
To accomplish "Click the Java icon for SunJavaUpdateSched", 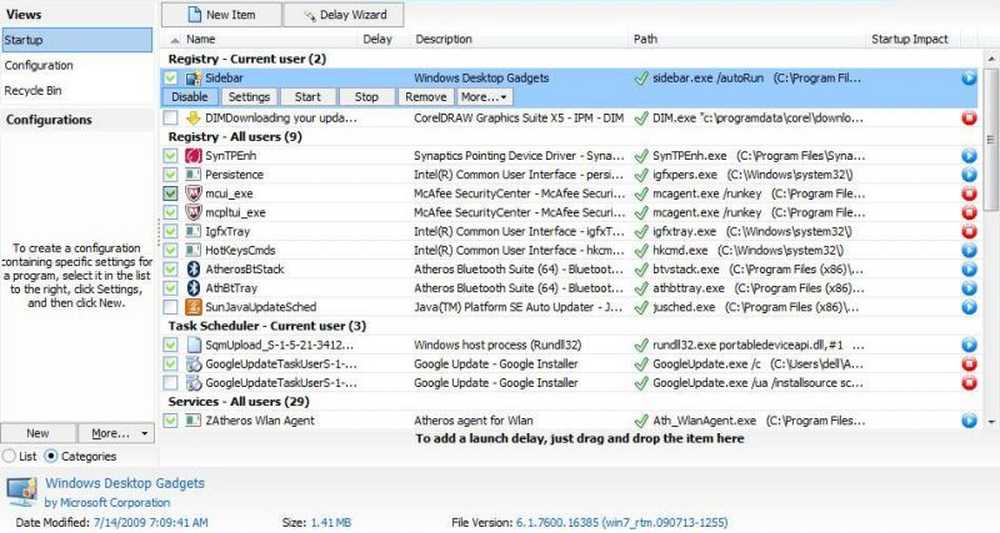I will tap(193, 307).
